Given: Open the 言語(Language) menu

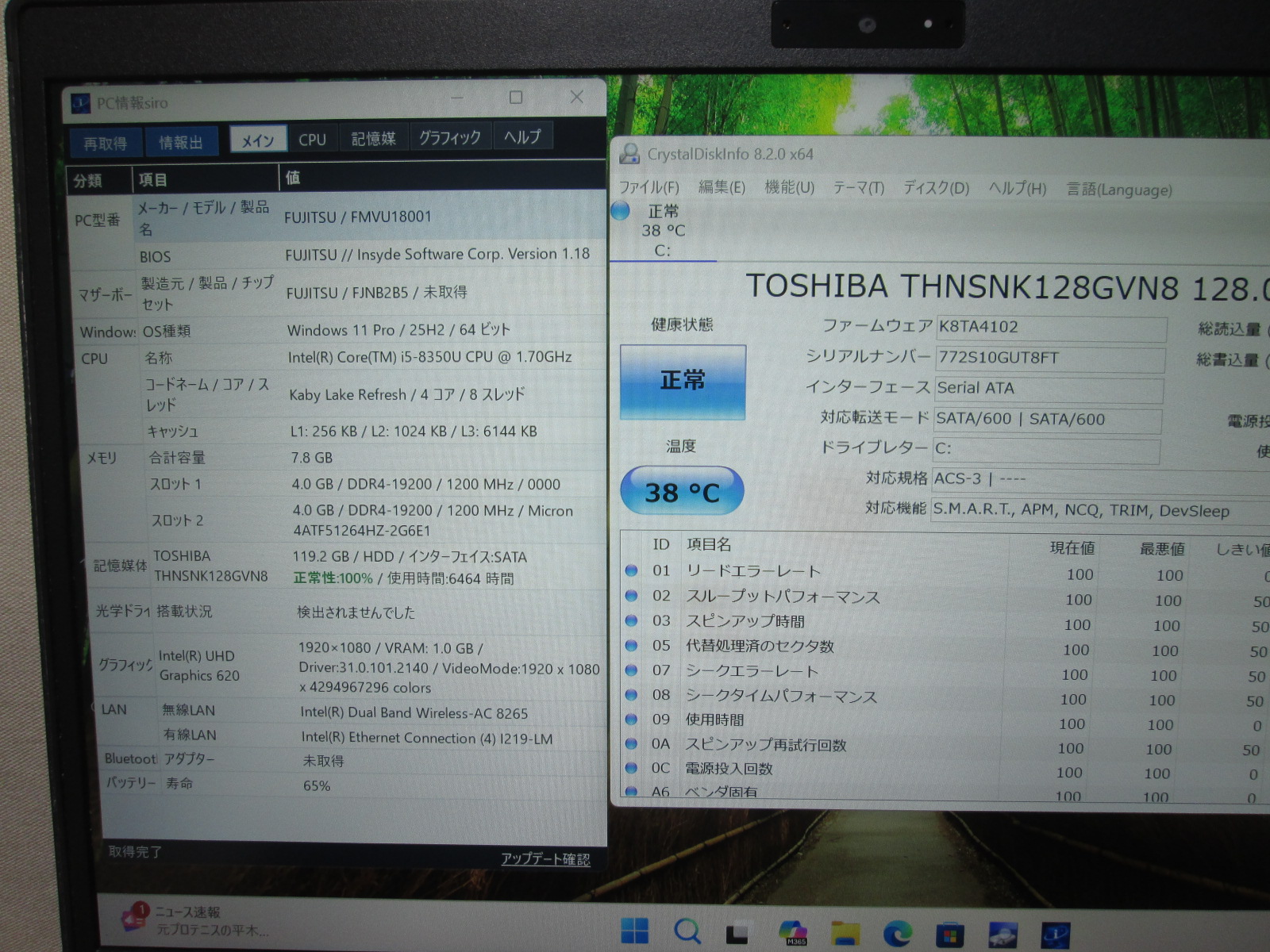Looking at the screenshot, I should 1119,190.
